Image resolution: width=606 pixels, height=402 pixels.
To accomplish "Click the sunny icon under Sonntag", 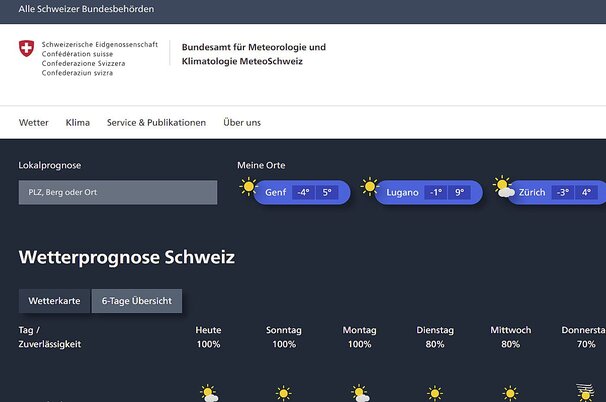I will point(284,393).
